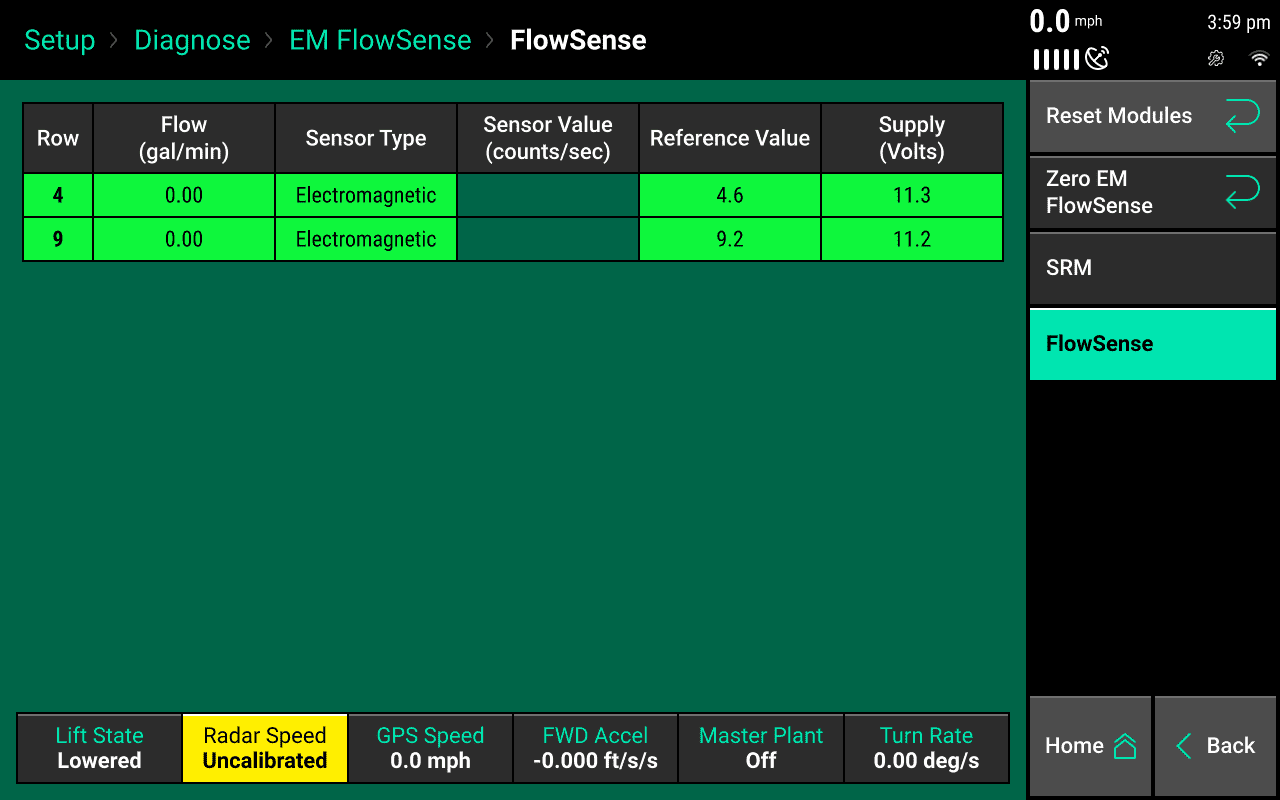Click Electromagnetic sensor type in row 9
The width and height of the screenshot is (1280, 800).
click(x=366, y=239)
